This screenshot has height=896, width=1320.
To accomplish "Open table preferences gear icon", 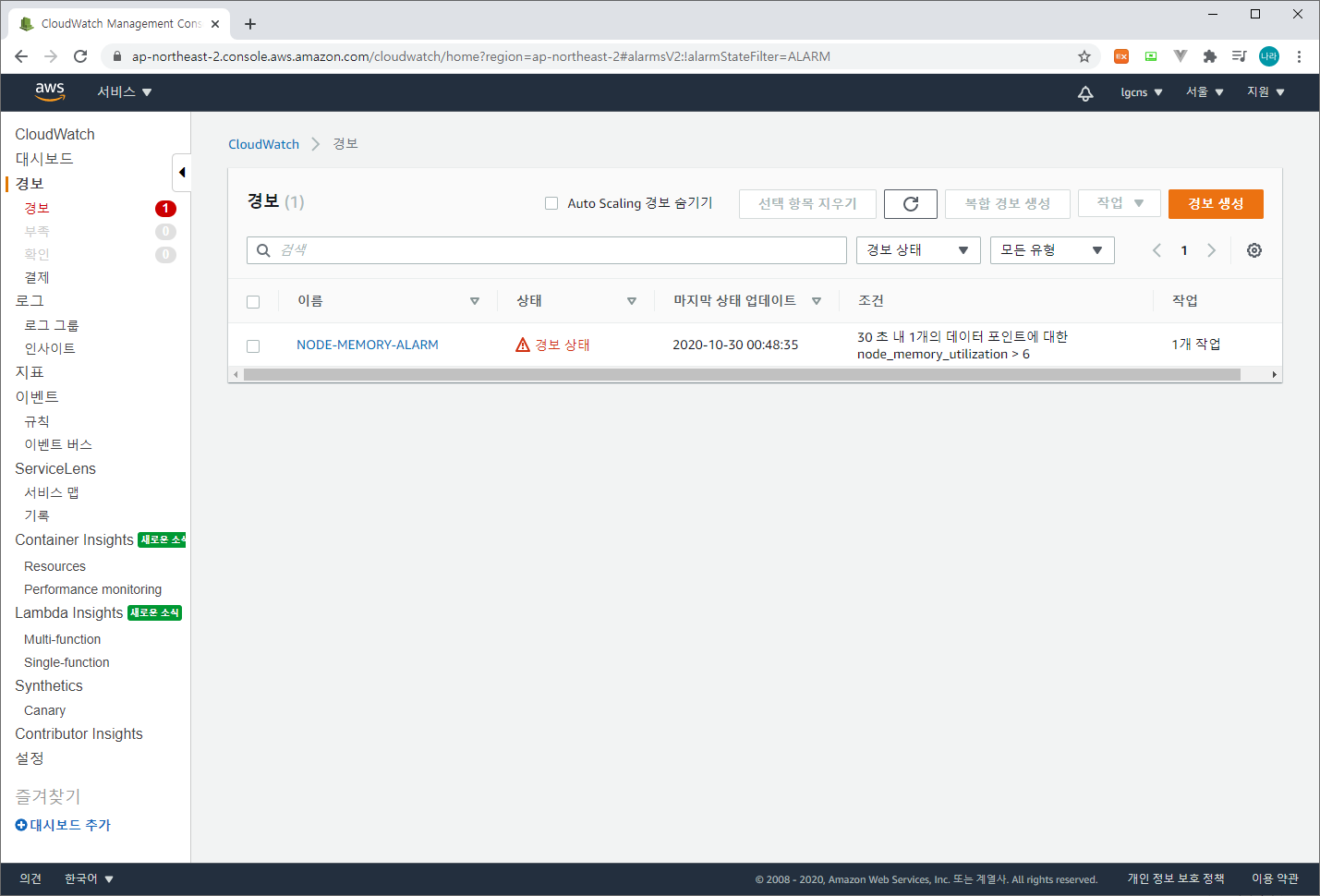I will (x=1254, y=250).
